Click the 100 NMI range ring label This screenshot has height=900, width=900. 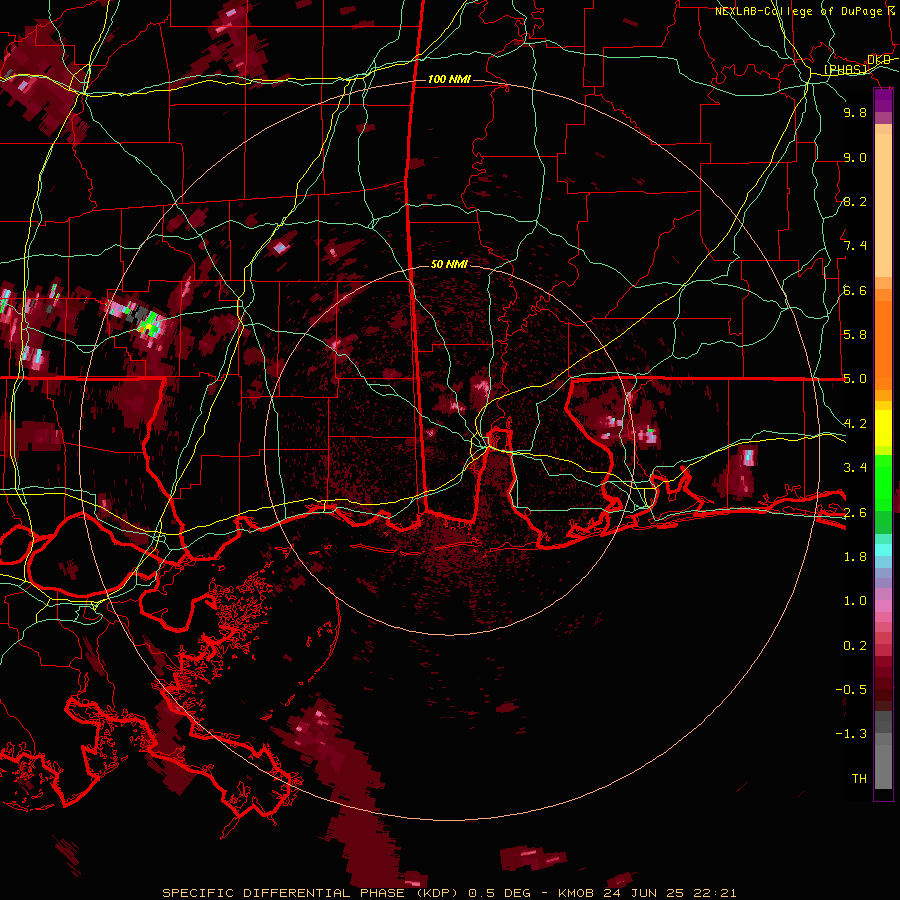tap(449, 79)
